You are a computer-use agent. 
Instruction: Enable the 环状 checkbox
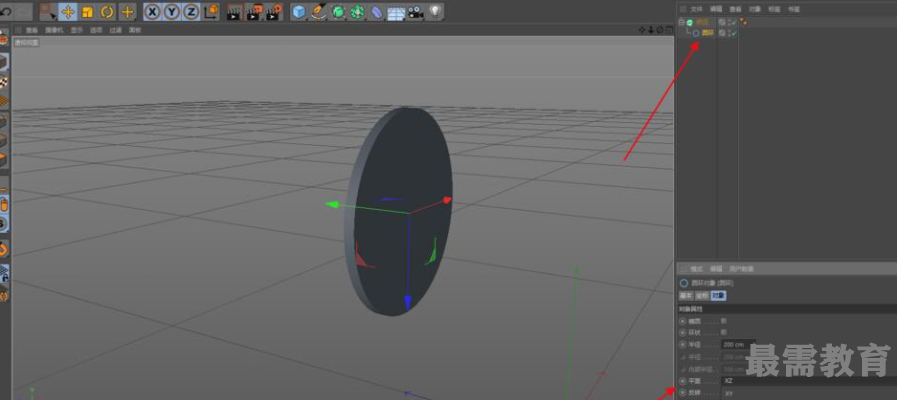(x=724, y=332)
